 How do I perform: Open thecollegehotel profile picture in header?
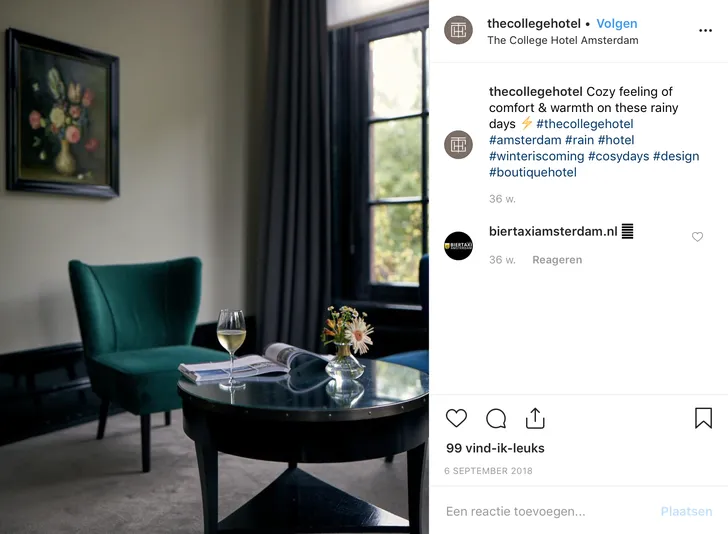[x=458, y=30]
